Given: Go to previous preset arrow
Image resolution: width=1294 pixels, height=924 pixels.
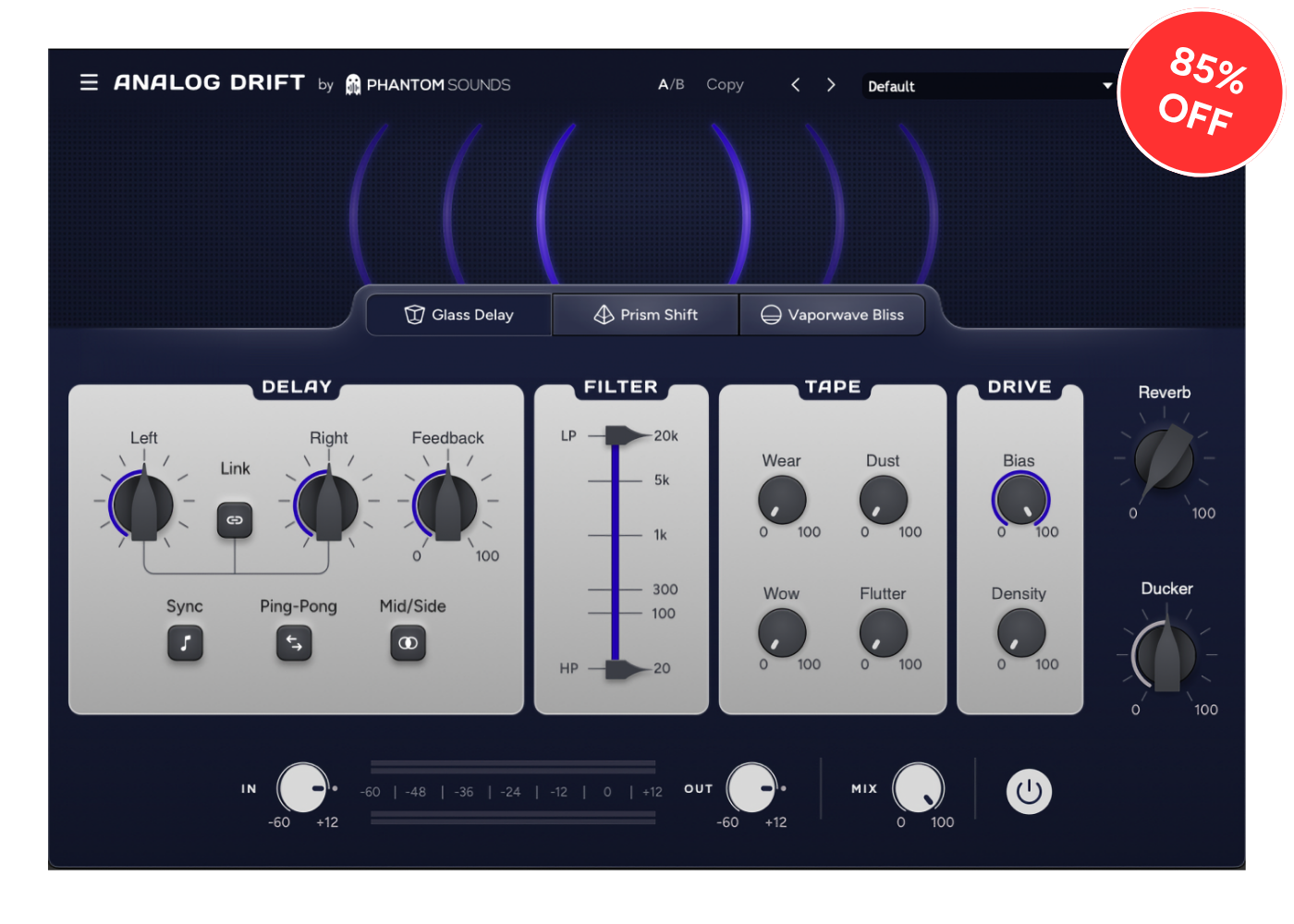Looking at the screenshot, I should 796,85.
